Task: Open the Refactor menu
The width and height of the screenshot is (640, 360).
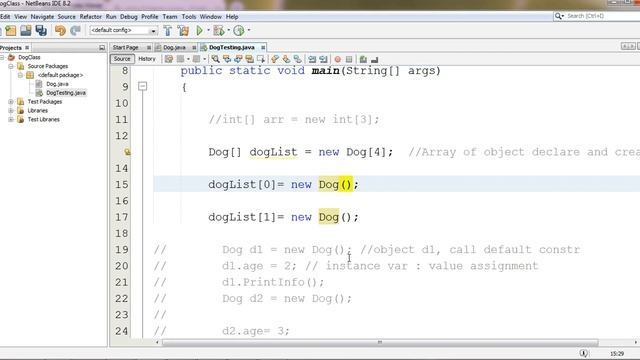Action: (91, 17)
